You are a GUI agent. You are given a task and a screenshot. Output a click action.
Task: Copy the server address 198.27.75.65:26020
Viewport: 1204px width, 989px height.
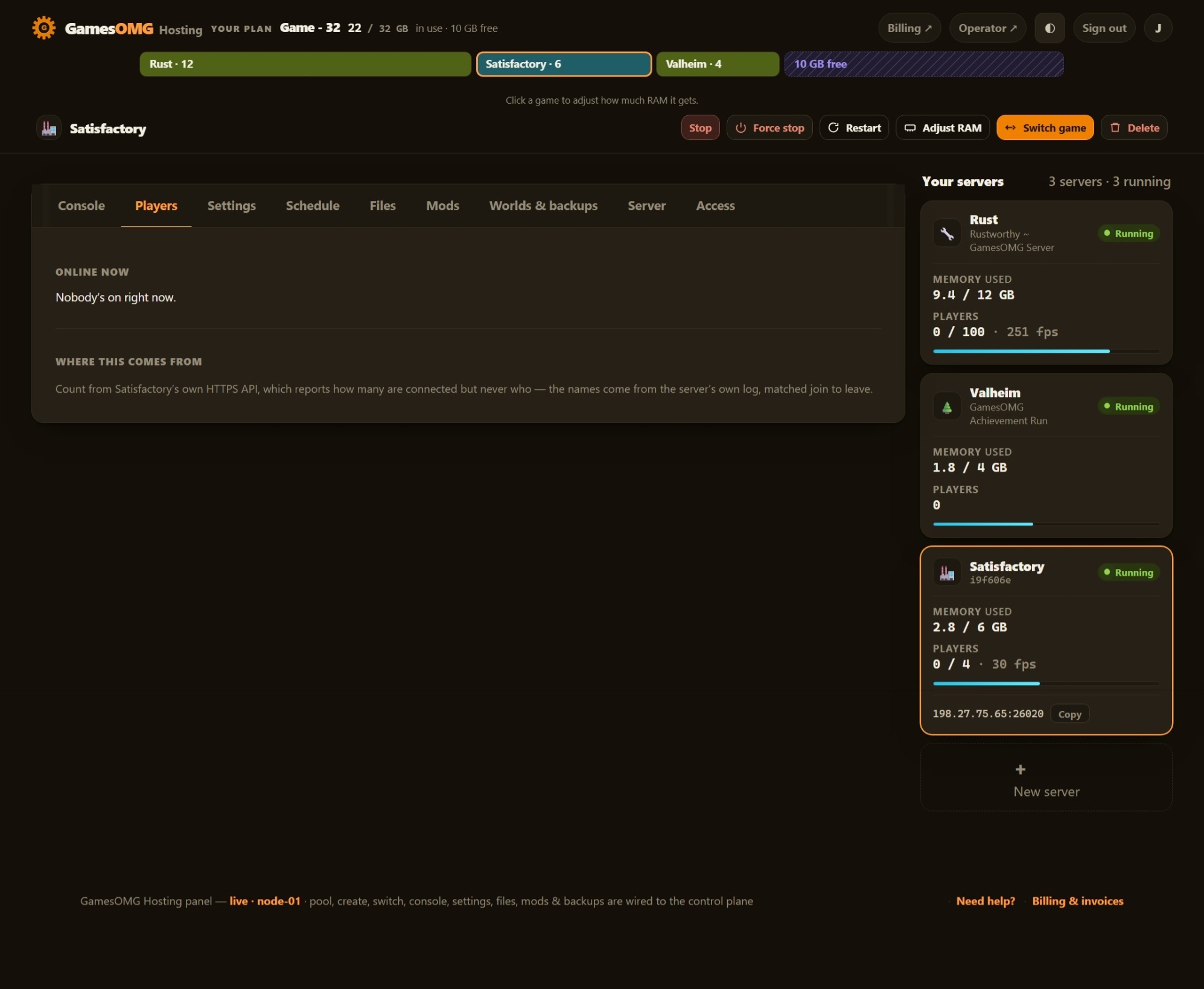click(1069, 714)
